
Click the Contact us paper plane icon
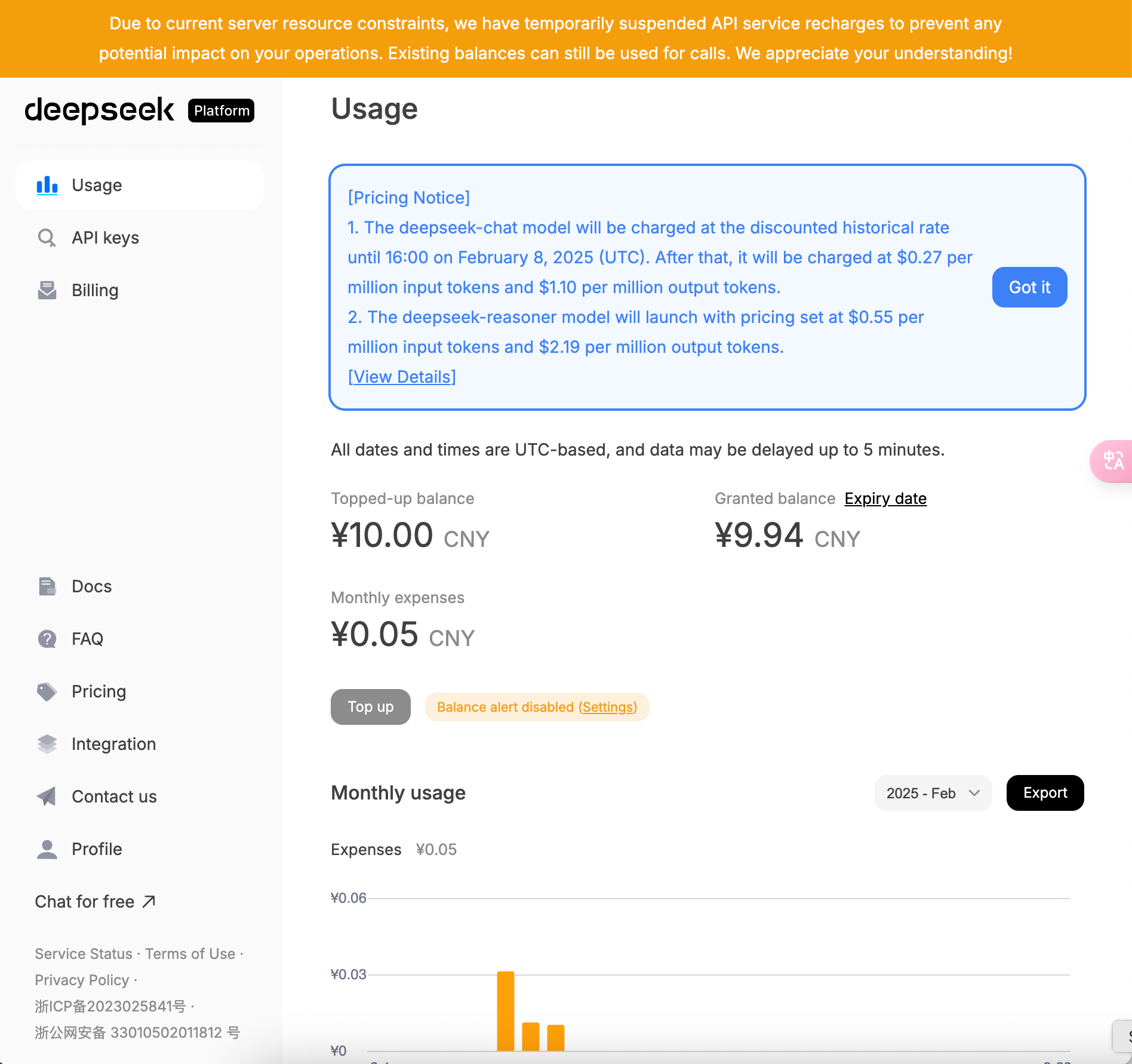[47, 797]
